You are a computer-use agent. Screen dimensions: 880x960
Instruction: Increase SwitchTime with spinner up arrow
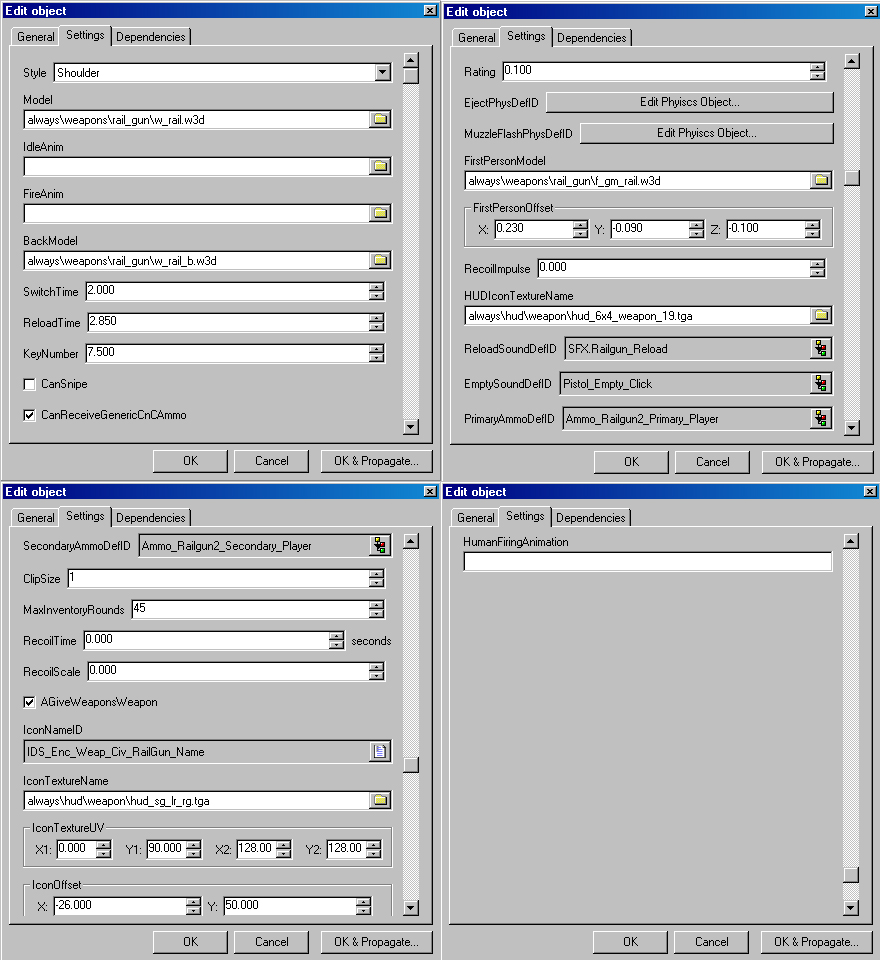coord(376,287)
